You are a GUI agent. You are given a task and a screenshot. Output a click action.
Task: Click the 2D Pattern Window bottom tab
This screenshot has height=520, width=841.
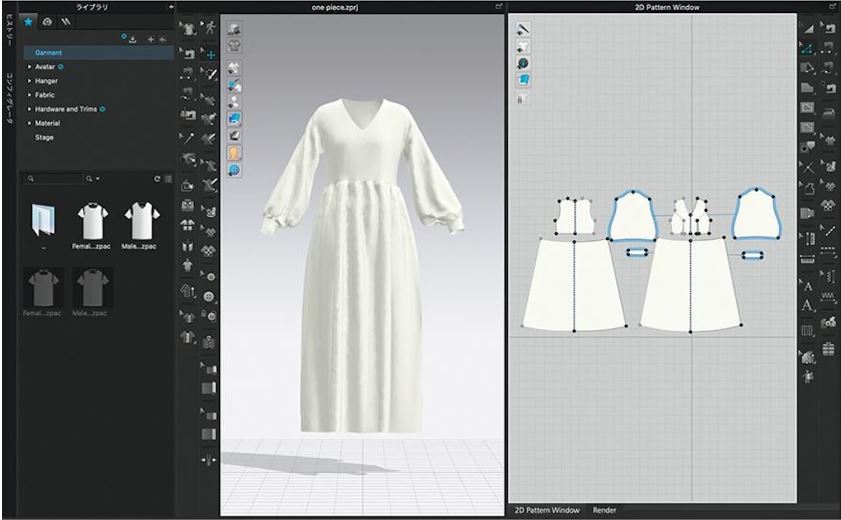(x=547, y=510)
